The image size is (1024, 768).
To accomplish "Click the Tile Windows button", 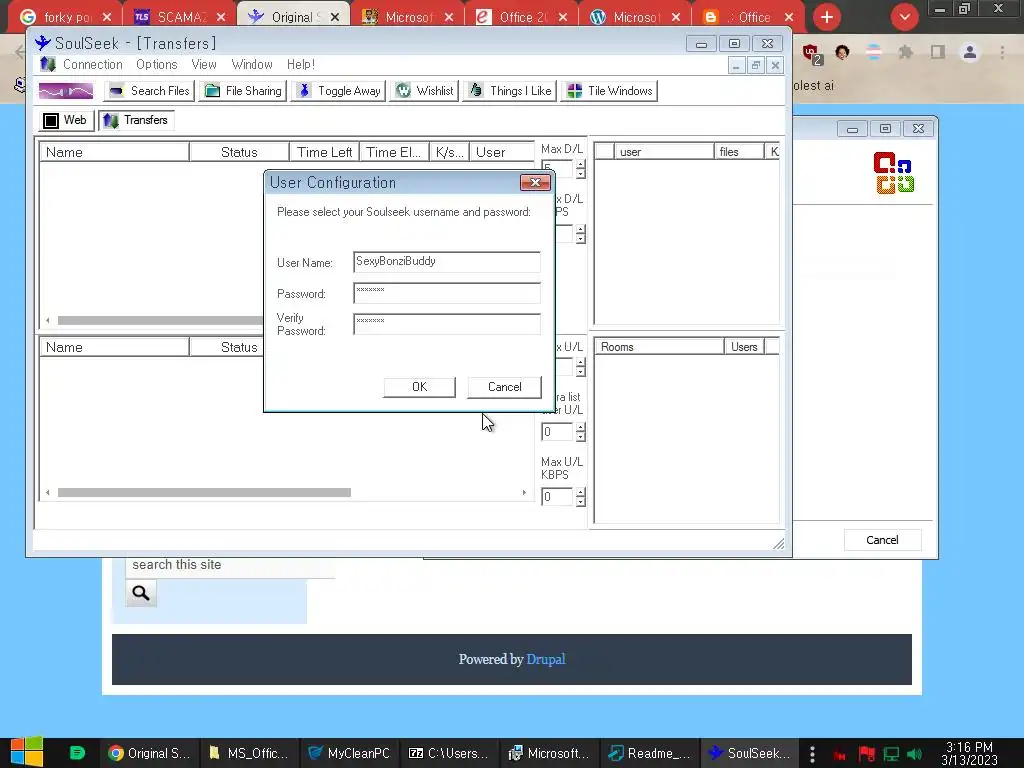I will point(609,91).
